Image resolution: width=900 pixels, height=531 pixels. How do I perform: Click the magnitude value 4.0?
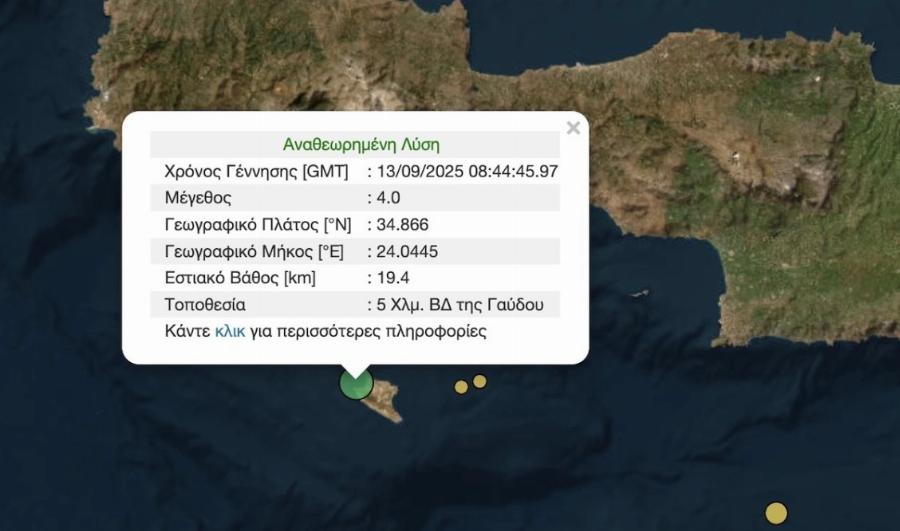coord(386,198)
